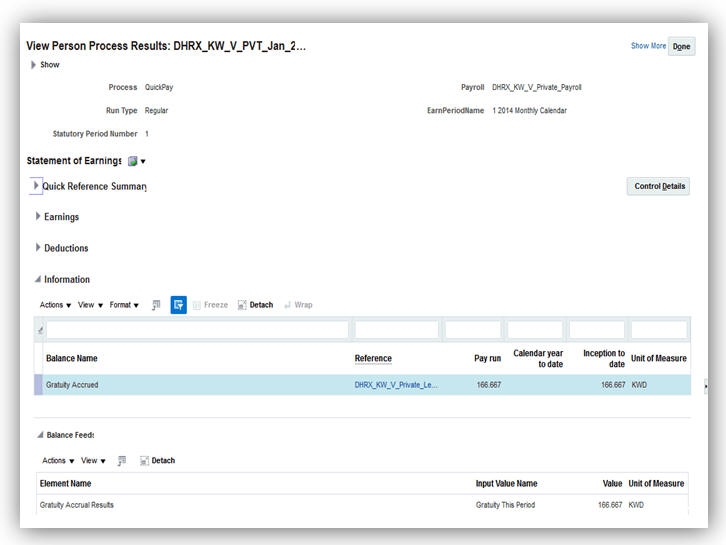Open View menu in Information toolbar
This screenshot has height=545, width=726.
pyautogui.click(x=90, y=305)
